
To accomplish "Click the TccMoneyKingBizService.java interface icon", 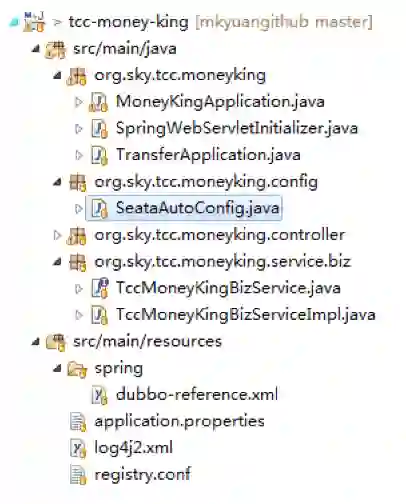I will [x=100, y=288].
